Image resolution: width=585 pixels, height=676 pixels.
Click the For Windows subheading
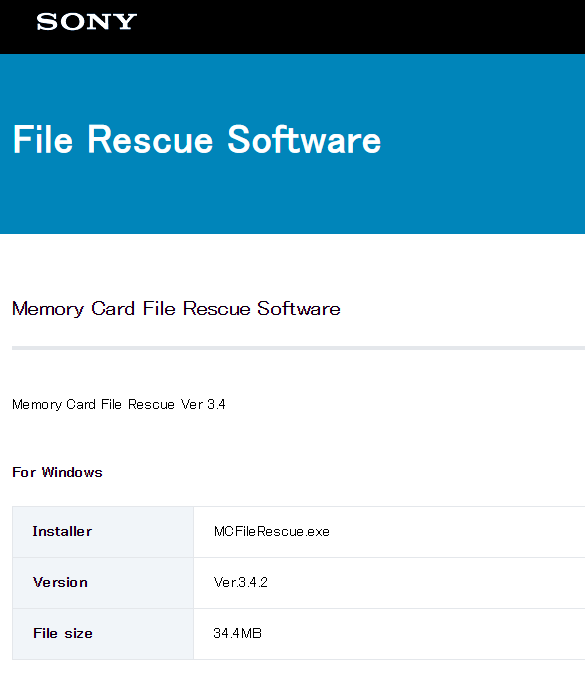(57, 472)
